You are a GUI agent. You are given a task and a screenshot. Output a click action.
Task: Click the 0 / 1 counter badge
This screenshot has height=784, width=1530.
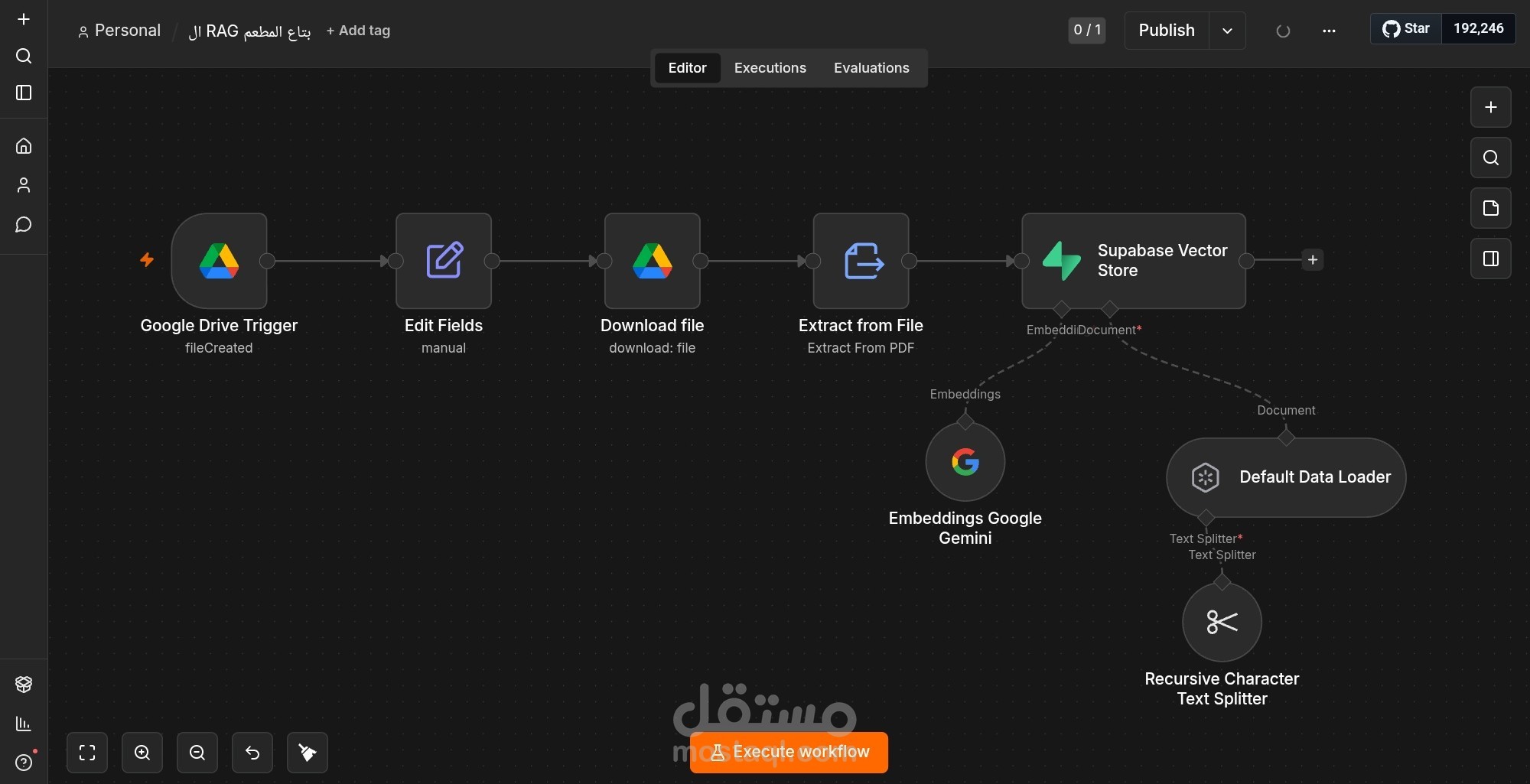pyautogui.click(x=1087, y=31)
